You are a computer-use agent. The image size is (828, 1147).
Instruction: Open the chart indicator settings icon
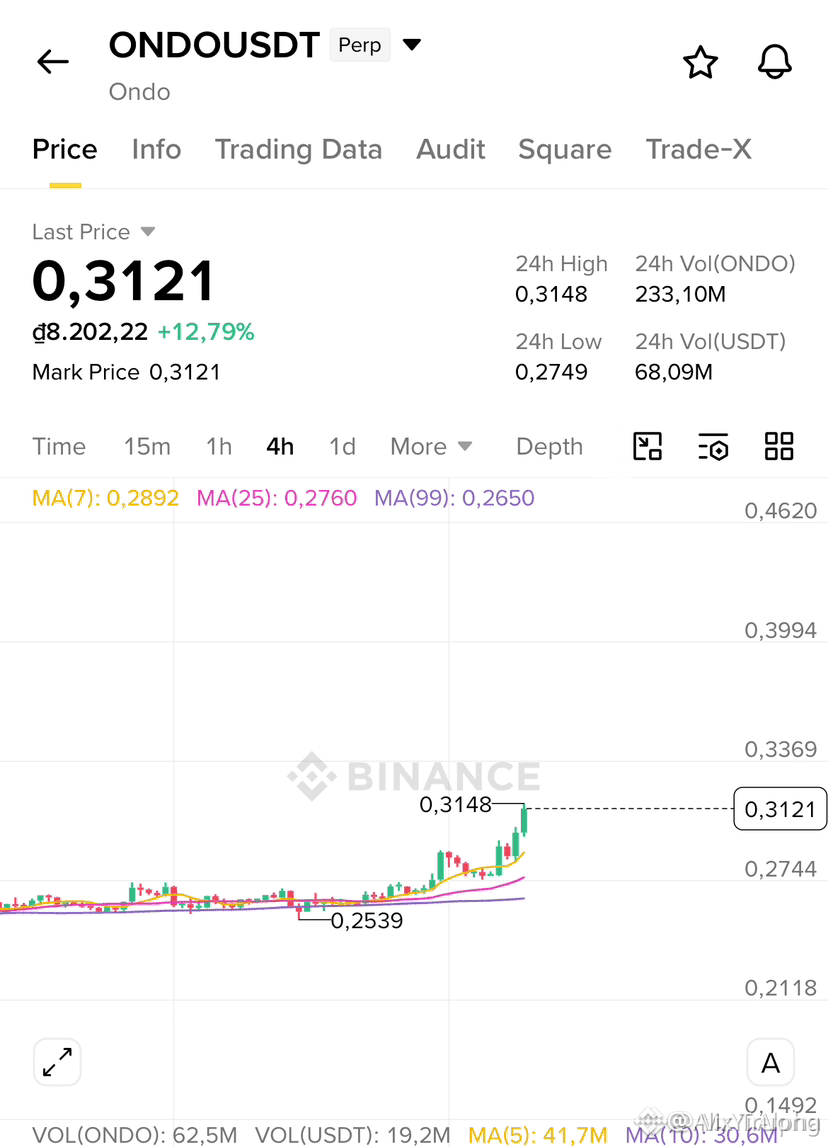713,446
